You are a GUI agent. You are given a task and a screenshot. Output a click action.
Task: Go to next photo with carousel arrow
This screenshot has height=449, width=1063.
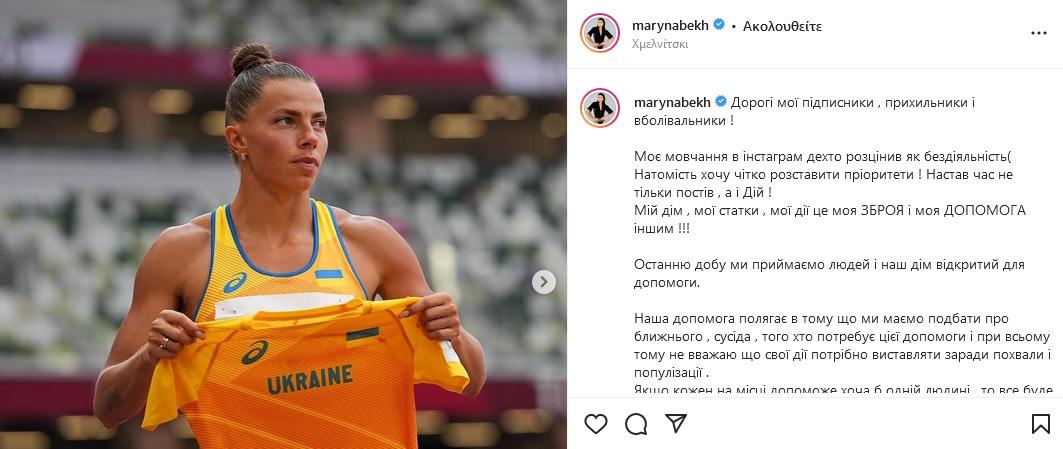[543, 282]
